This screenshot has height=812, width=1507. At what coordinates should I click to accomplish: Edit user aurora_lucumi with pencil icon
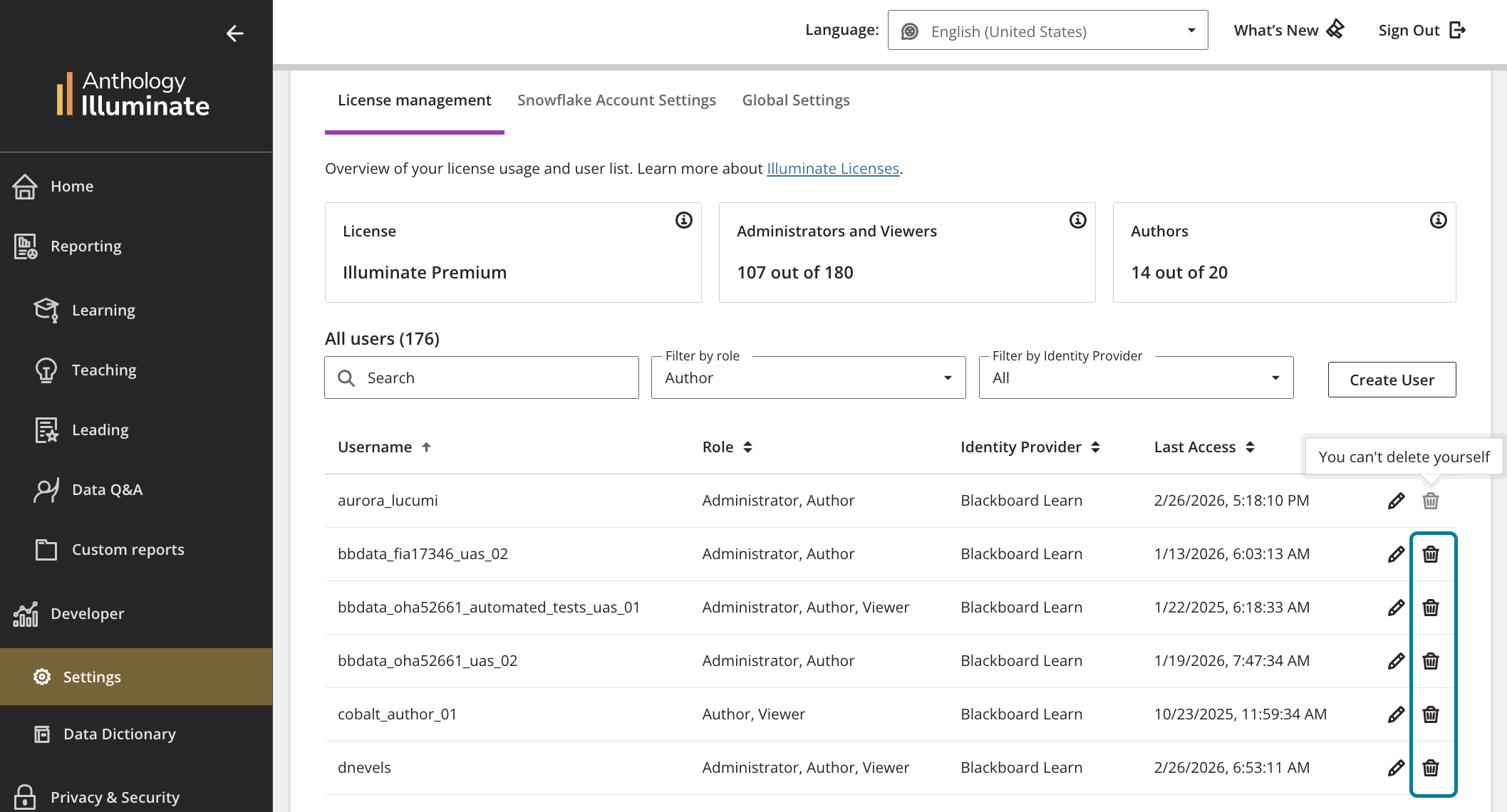pyautogui.click(x=1396, y=501)
